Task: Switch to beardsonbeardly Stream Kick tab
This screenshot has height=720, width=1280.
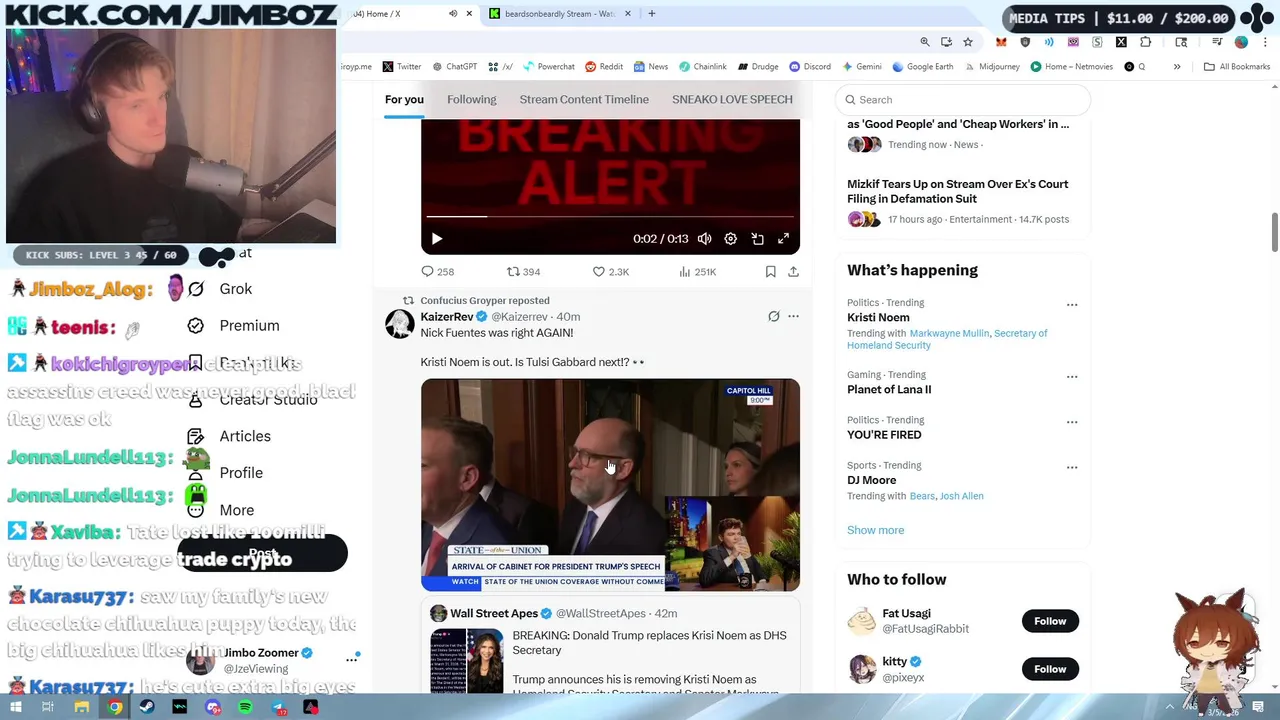Action: tap(560, 14)
